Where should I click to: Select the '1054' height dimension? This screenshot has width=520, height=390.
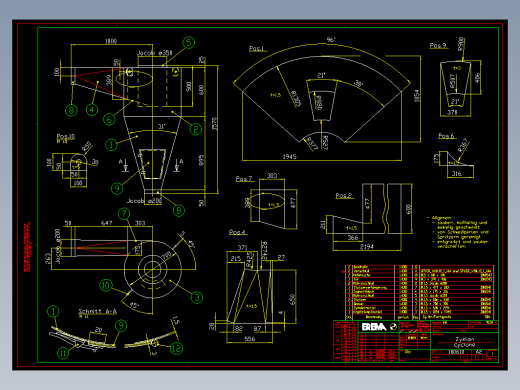(x=416, y=96)
